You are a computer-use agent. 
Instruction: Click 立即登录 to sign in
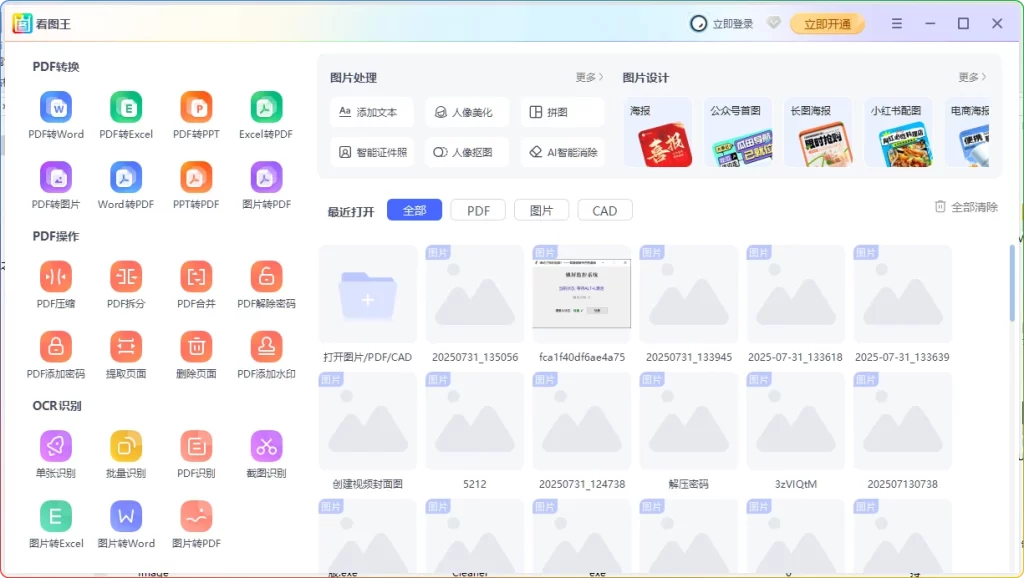point(722,24)
